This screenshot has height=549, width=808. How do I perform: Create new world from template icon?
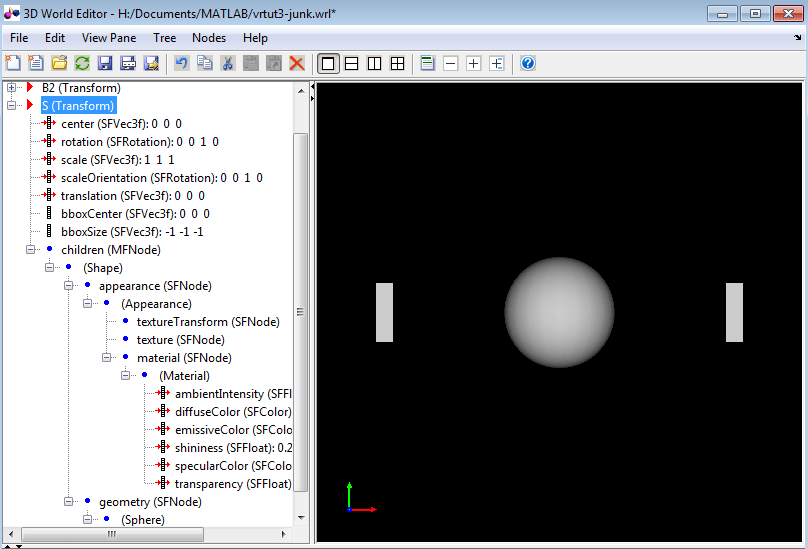[36, 63]
